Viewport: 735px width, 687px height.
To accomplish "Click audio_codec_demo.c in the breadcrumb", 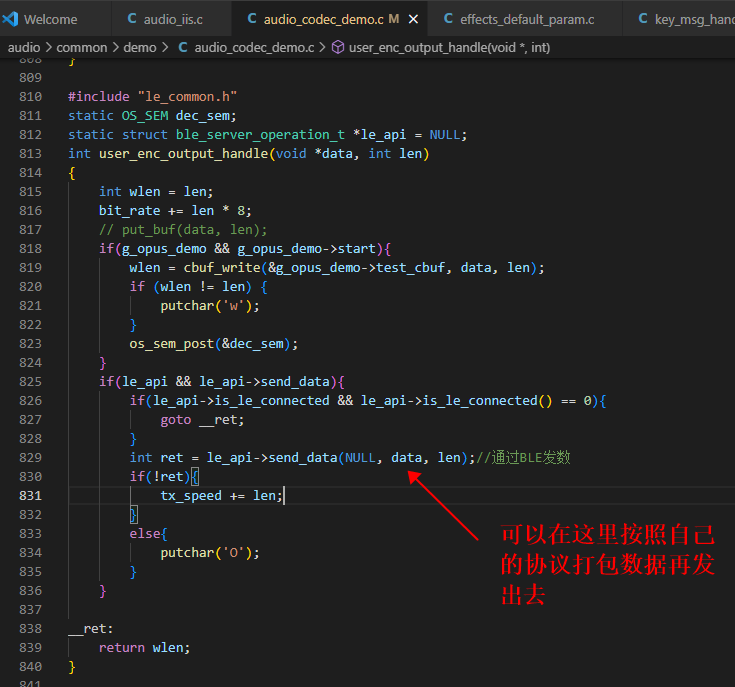I will (254, 47).
